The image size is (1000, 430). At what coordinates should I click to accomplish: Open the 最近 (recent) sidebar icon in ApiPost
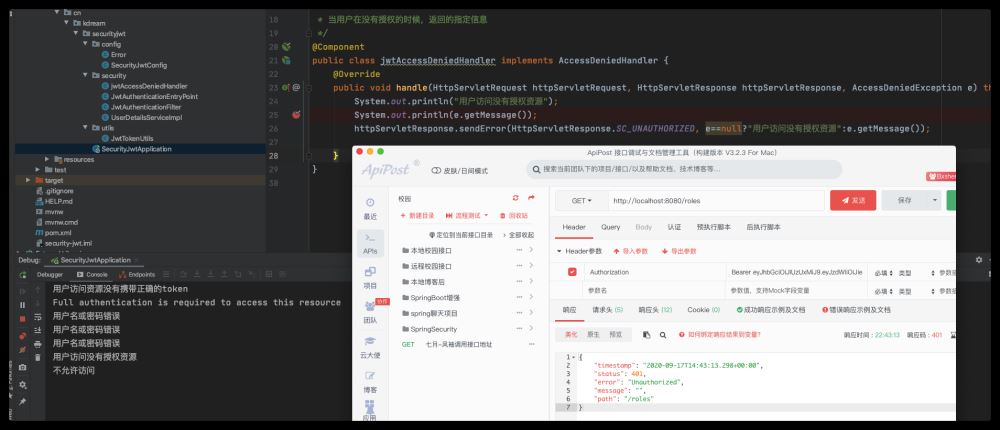click(370, 207)
